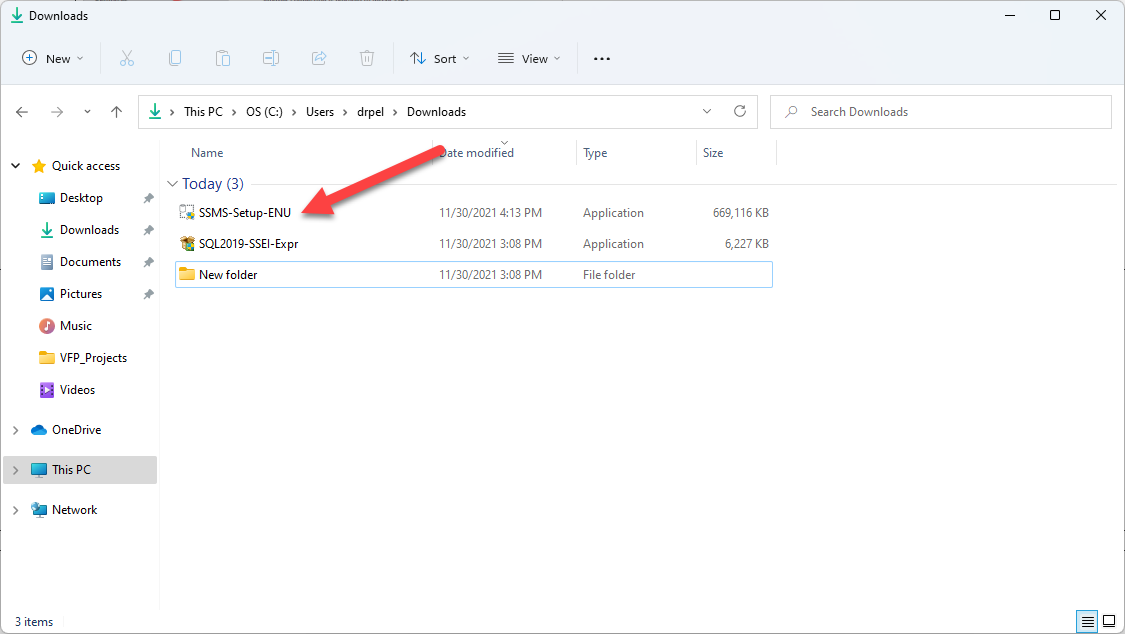Select Music in the navigation pane
This screenshot has width=1125, height=634.
(x=75, y=326)
